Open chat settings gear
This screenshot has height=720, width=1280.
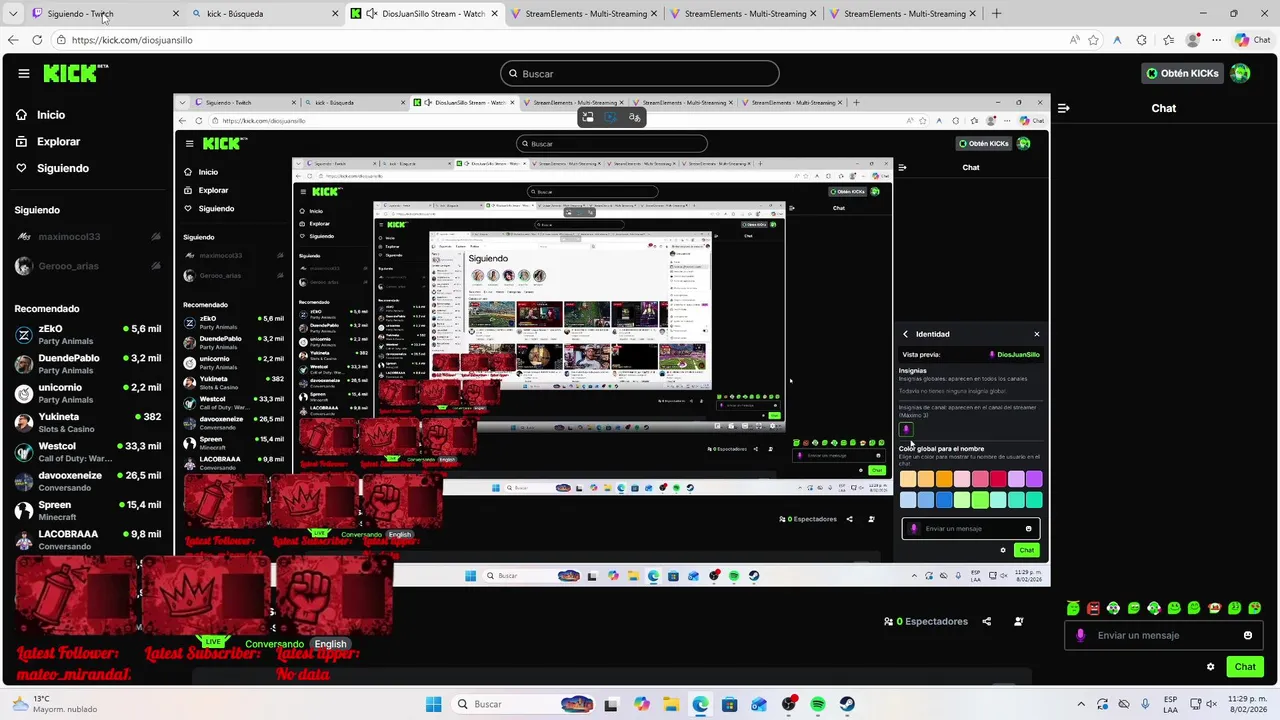(x=1210, y=666)
